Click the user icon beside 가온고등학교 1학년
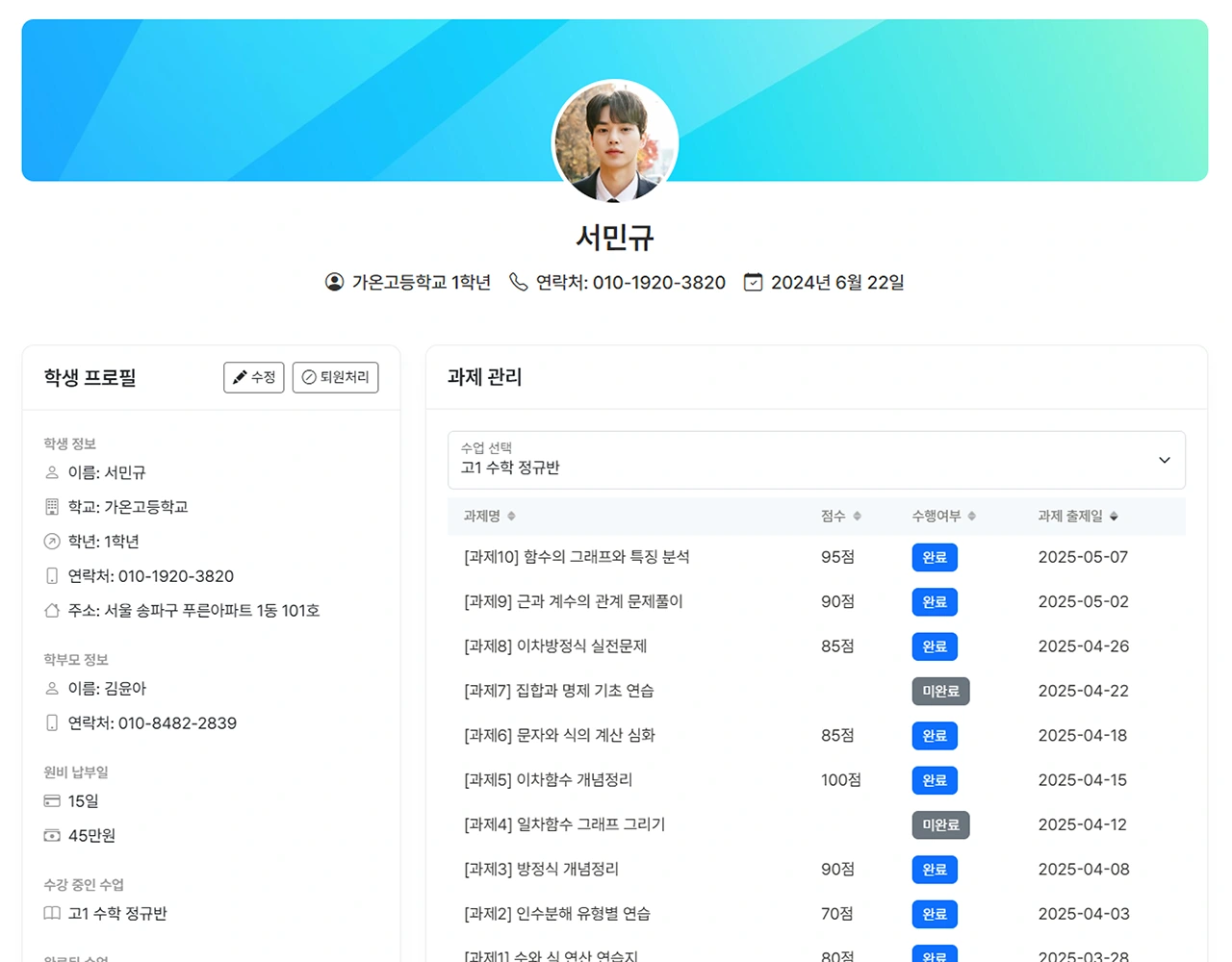Viewport: 1232px width, 962px height. [x=334, y=282]
